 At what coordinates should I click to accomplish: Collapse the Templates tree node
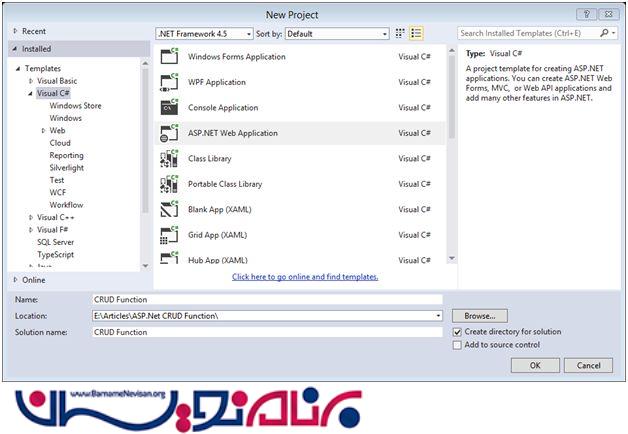click(18, 68)
